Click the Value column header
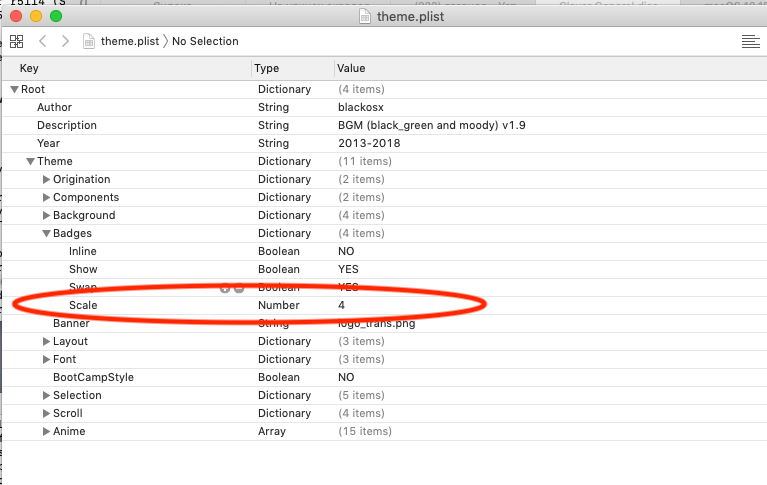The height and width of the screenshot is (485, 767). (351, 69)
